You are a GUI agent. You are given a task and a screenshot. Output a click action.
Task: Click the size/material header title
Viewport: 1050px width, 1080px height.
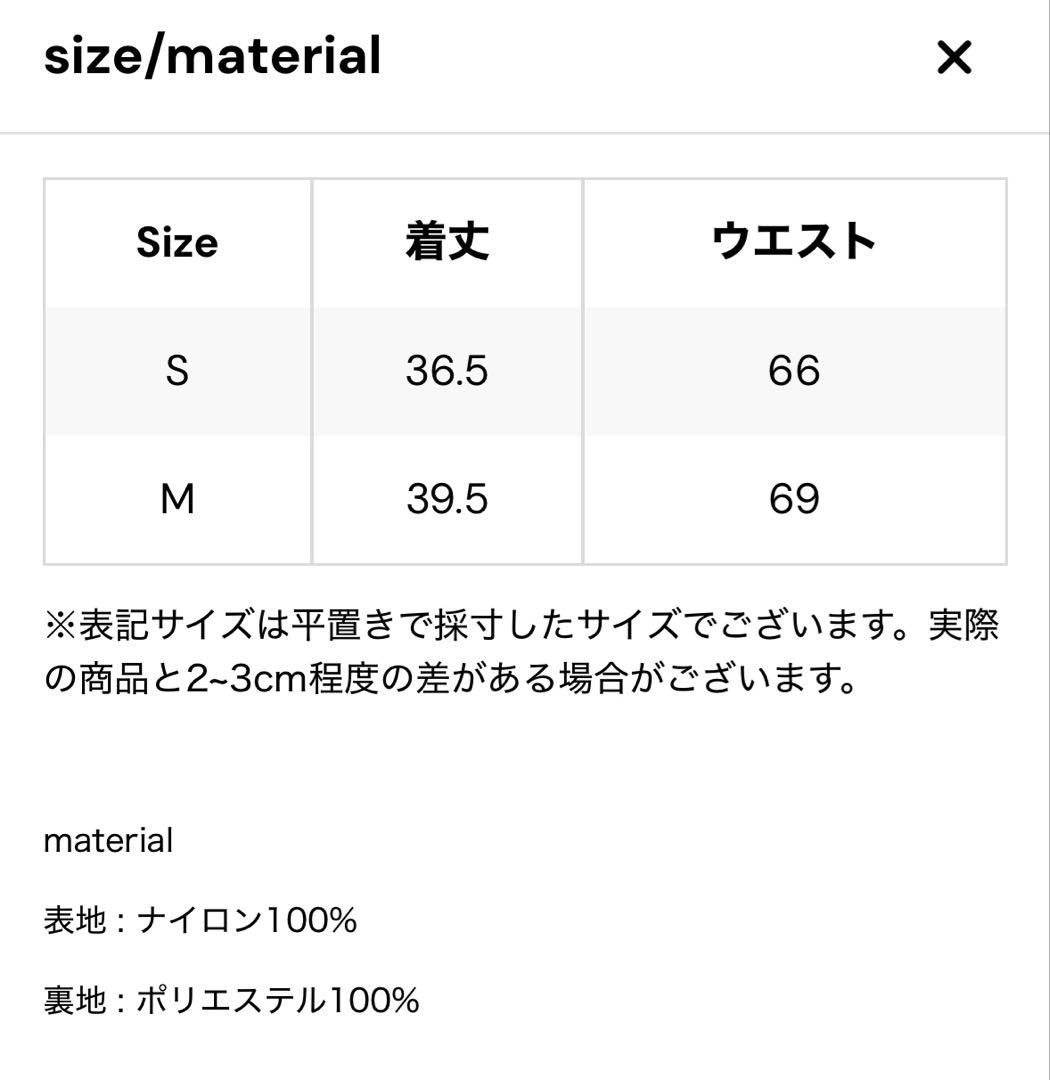pos(210,55)
